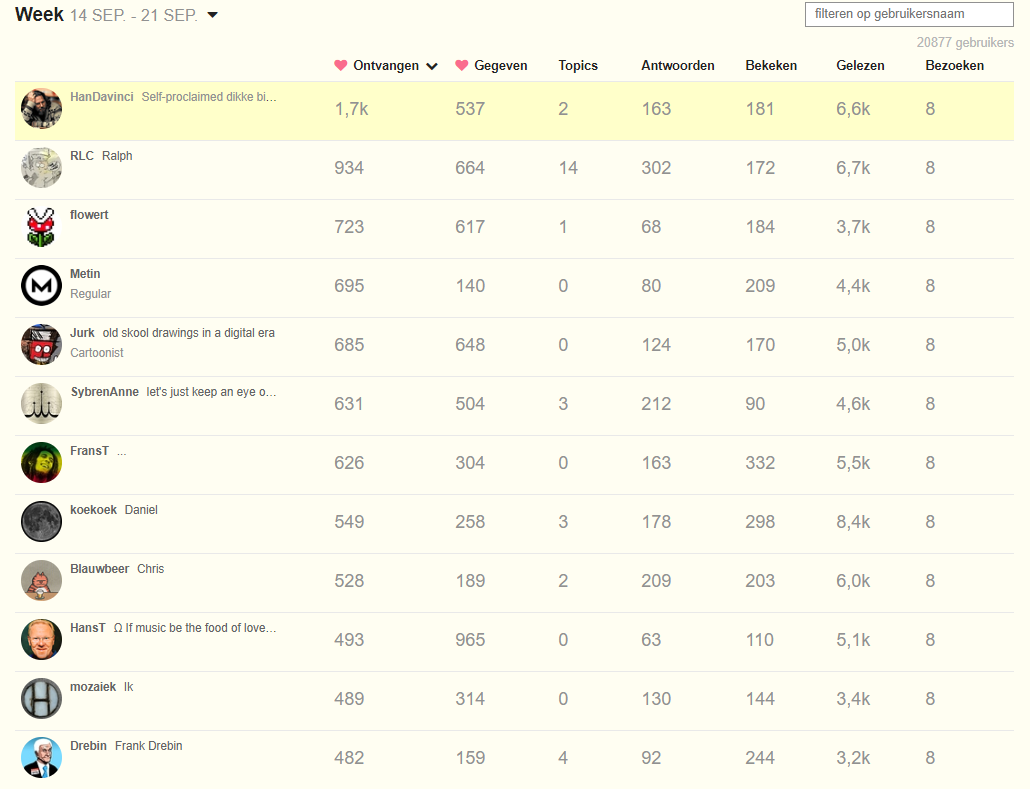Focus the filteren op gebruikersnaam field
1030x789 pixels.
909,14
